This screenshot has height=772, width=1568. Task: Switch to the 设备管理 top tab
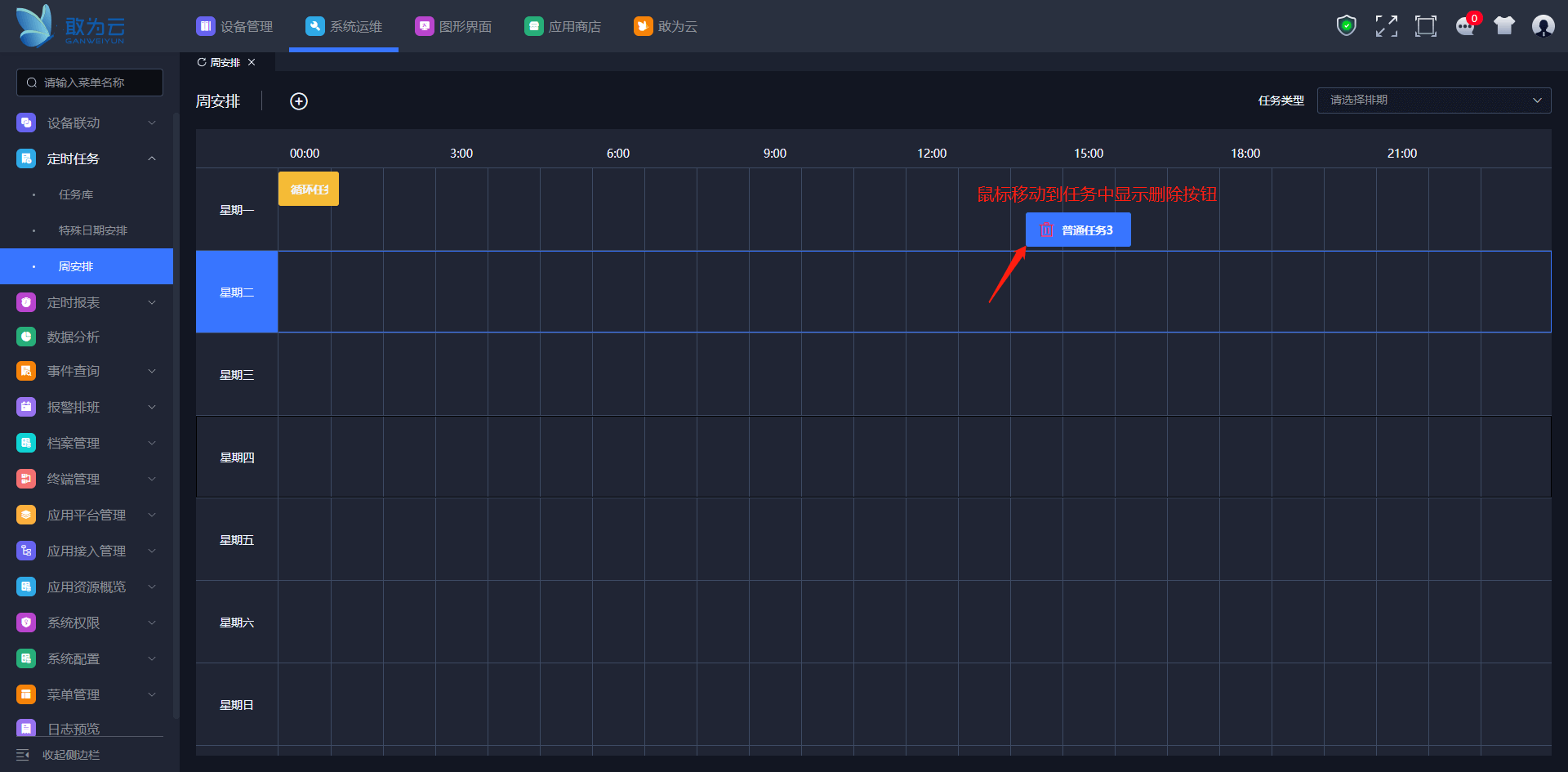[x=235, y=26]
